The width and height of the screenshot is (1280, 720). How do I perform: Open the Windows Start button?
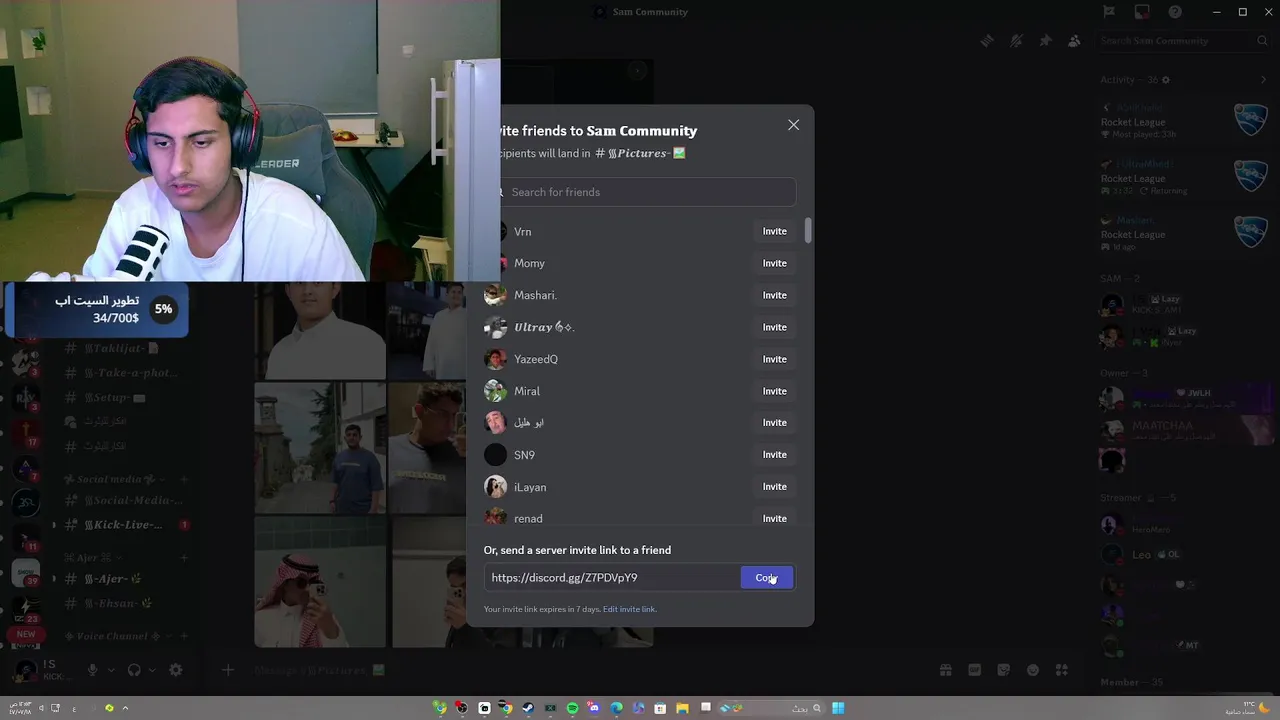point(838,708)
